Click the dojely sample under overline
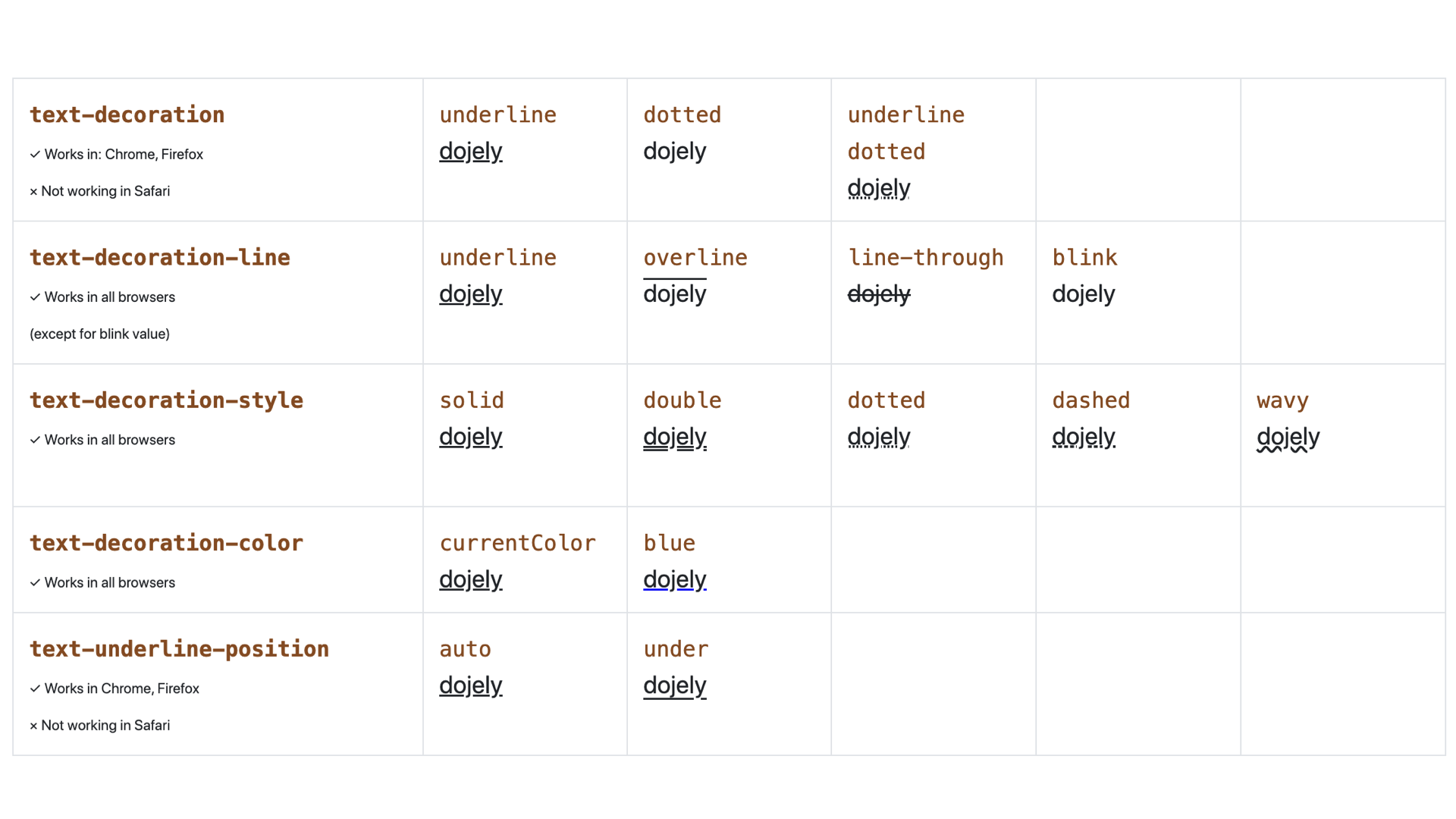 click(674, 294)
